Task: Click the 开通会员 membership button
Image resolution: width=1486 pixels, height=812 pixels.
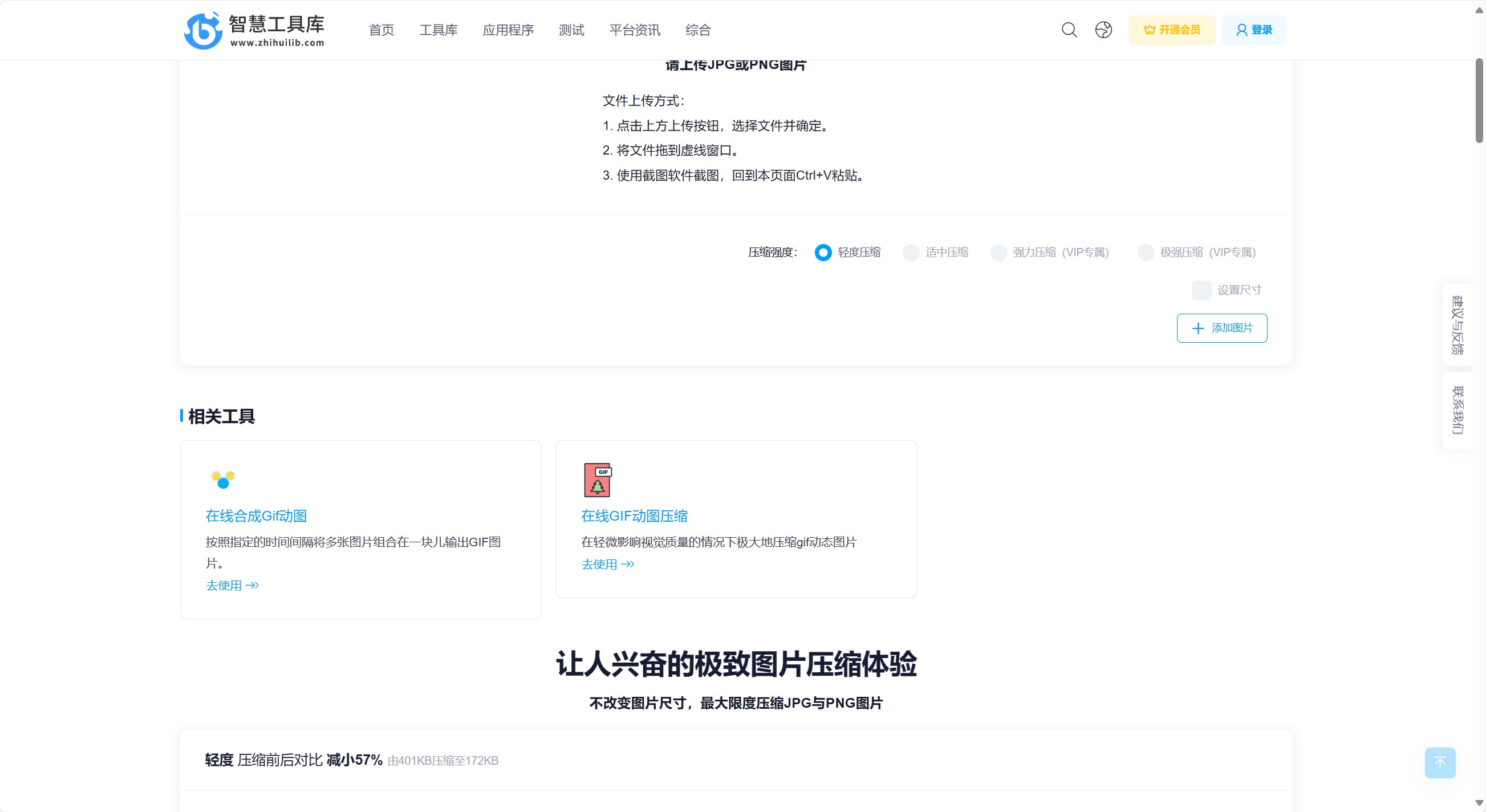Action: [1172, 30]
